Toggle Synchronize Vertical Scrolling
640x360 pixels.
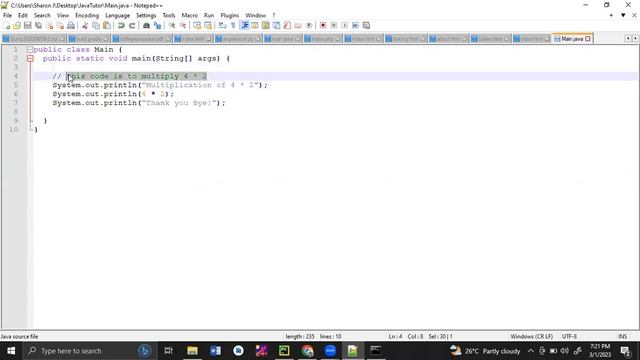click(197, 25)
